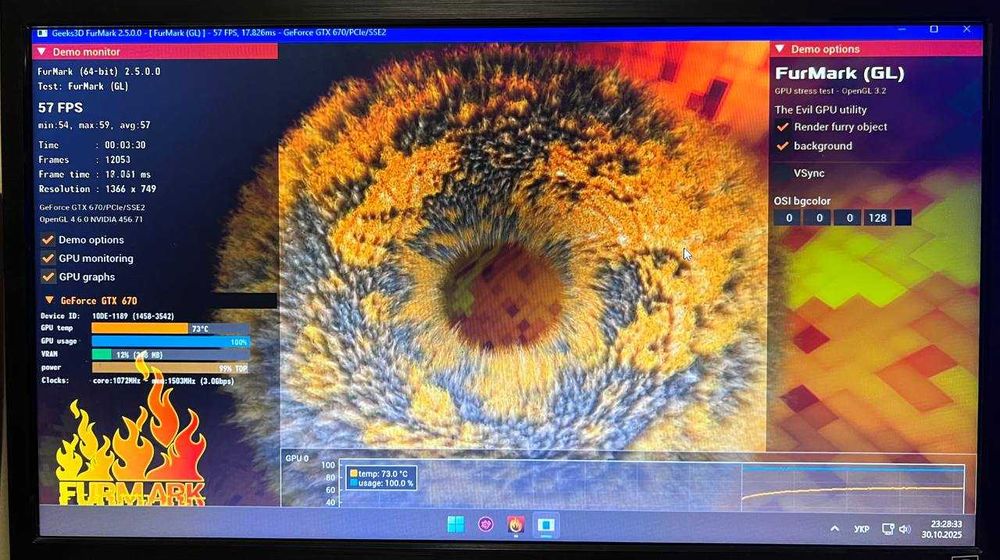
Task: Click the highlighted blue window taskbar icon
Action: tap(546, 525)
